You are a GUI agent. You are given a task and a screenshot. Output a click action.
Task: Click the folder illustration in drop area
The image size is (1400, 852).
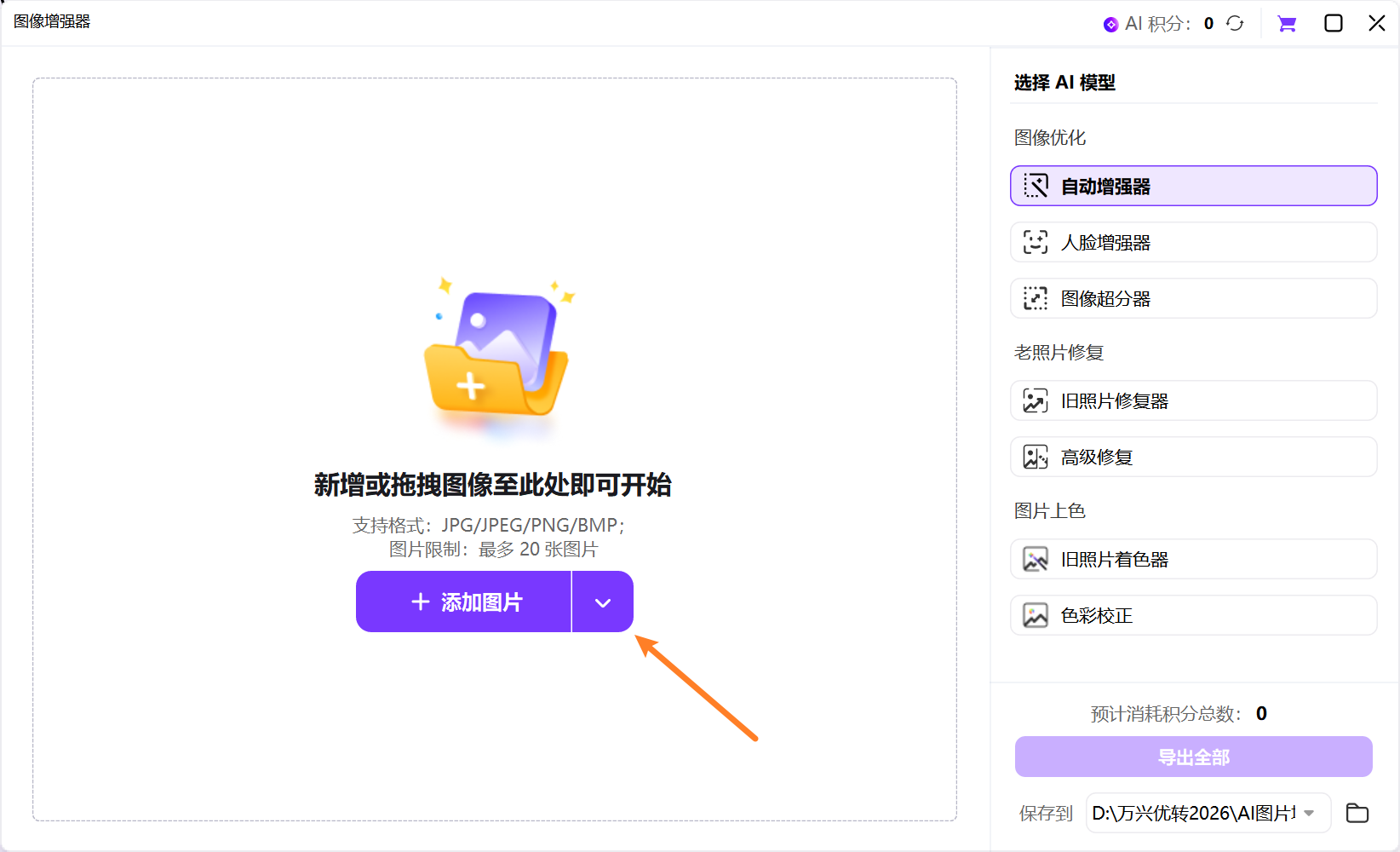pyautogui.click(x=495, y=358)
